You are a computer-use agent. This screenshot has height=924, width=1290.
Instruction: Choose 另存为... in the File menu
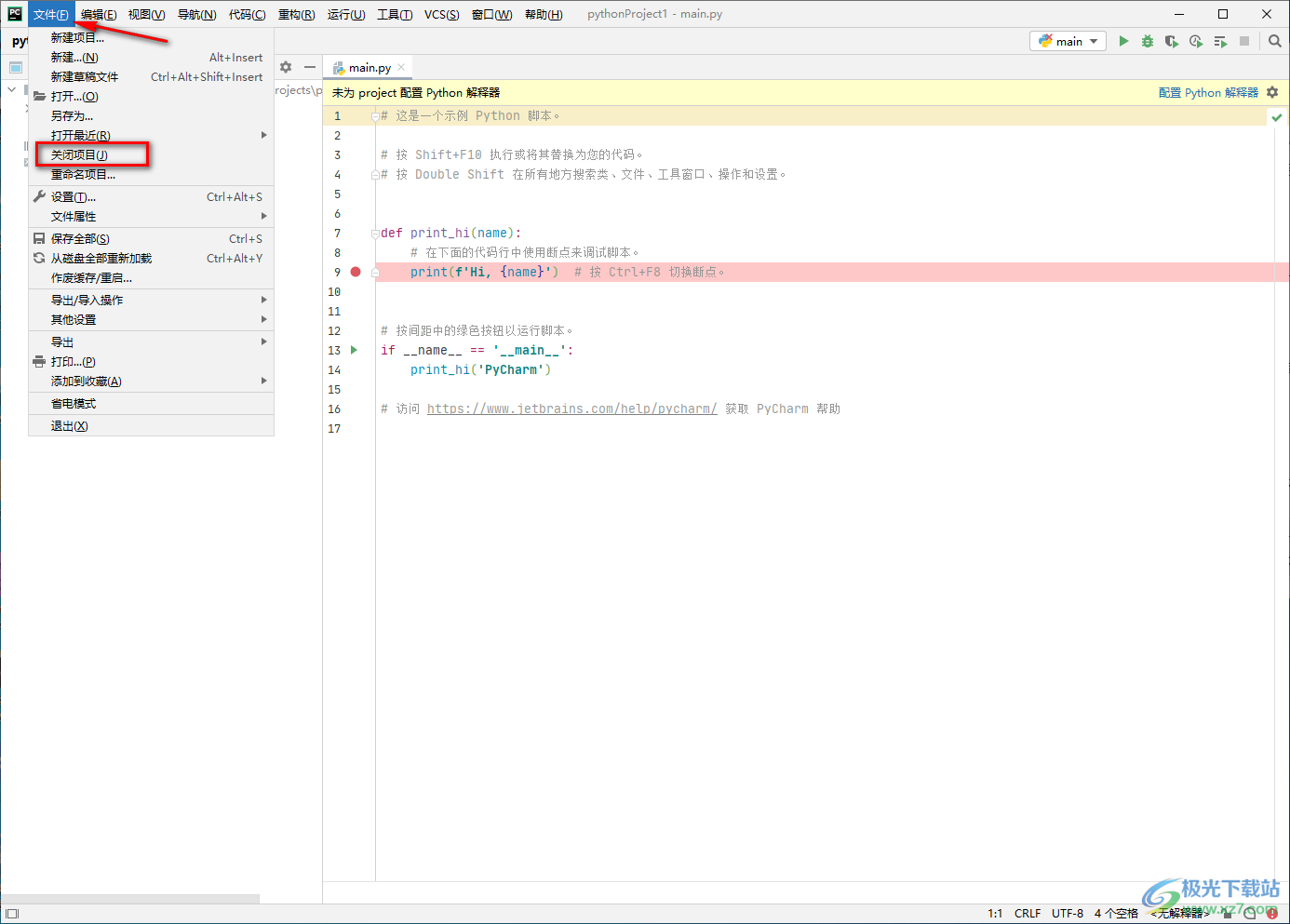point(152,115)
